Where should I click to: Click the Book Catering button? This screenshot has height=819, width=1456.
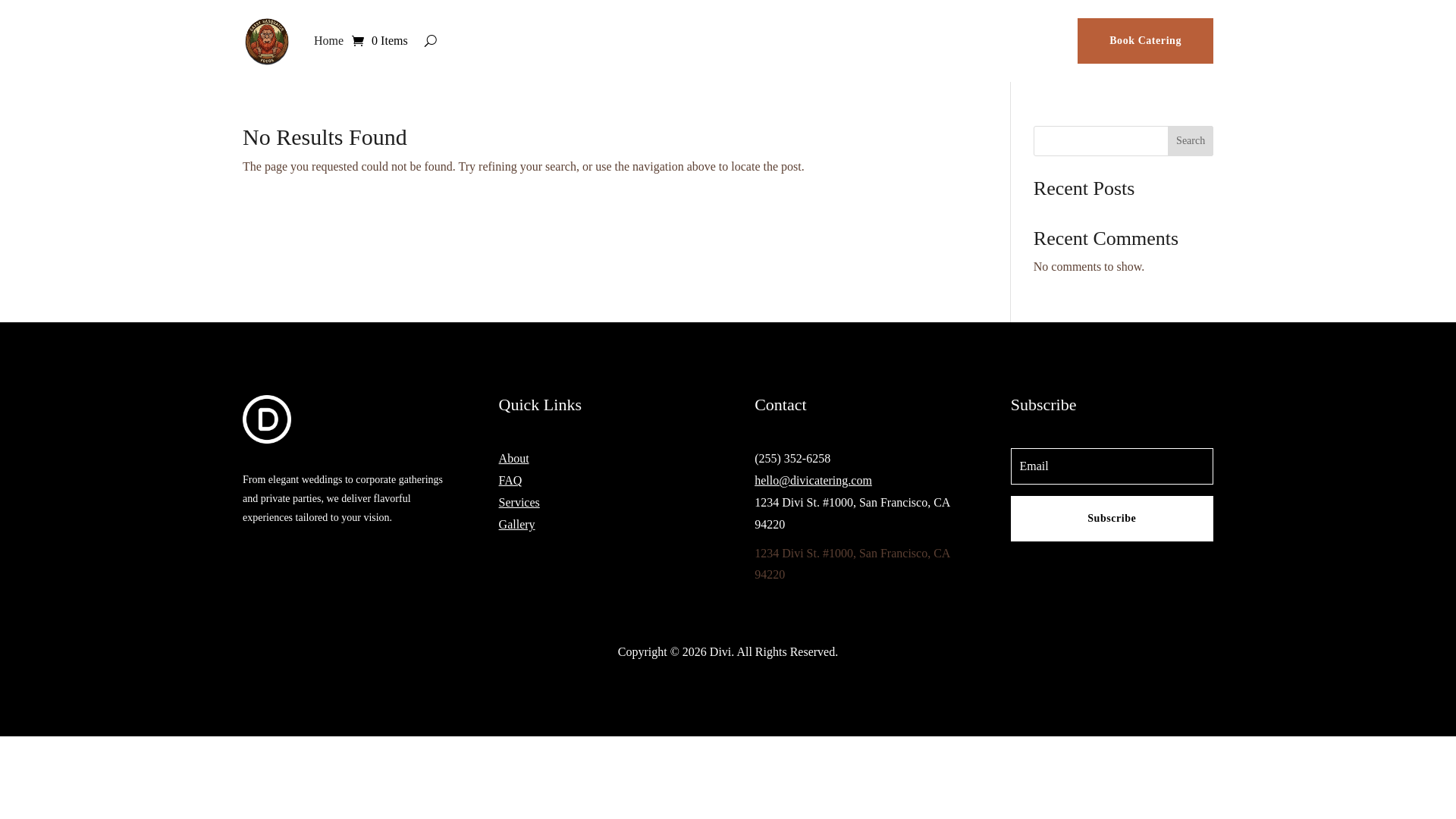coord(1145,41)
